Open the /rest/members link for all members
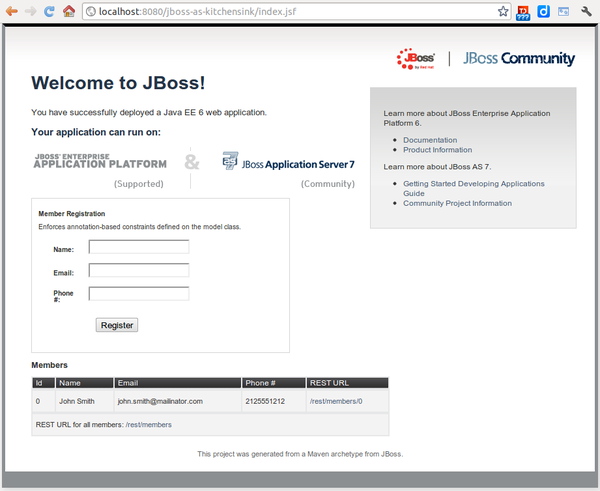This screenshot has height=491, width=600. 148,425
